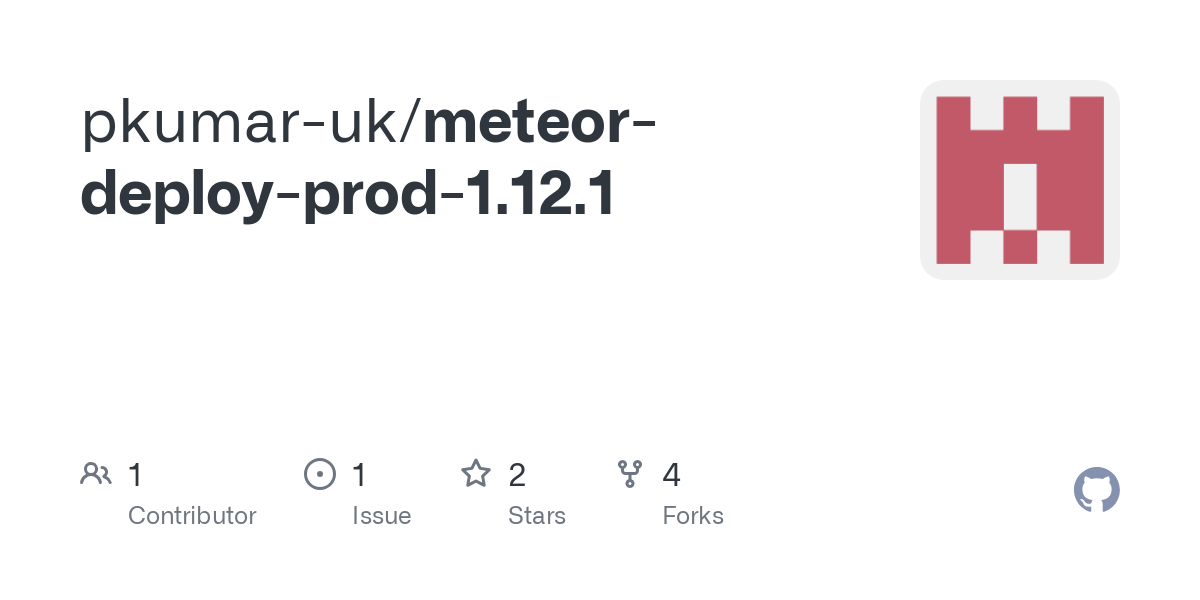Click the Contributor label
The height and width of the screenshot is (600, 1200).
[x=192, y=516]
